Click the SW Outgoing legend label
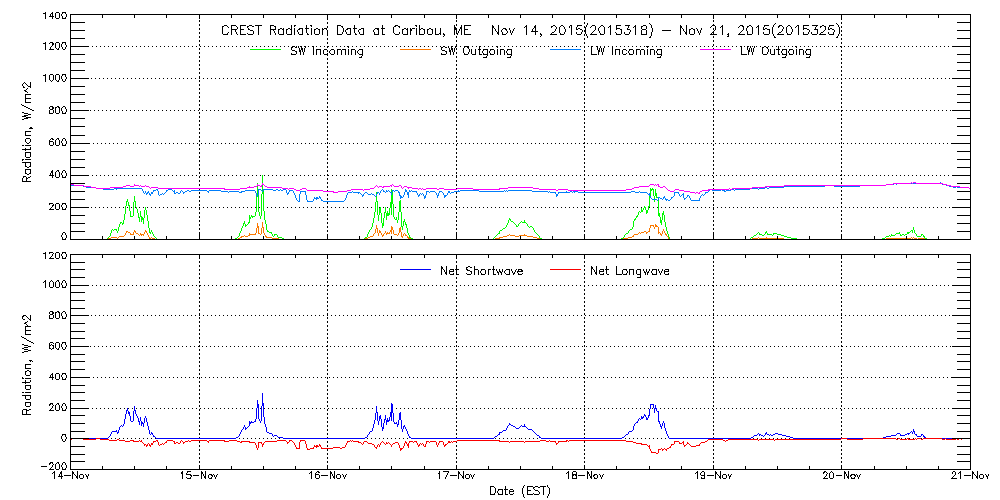 click(476, 52)
